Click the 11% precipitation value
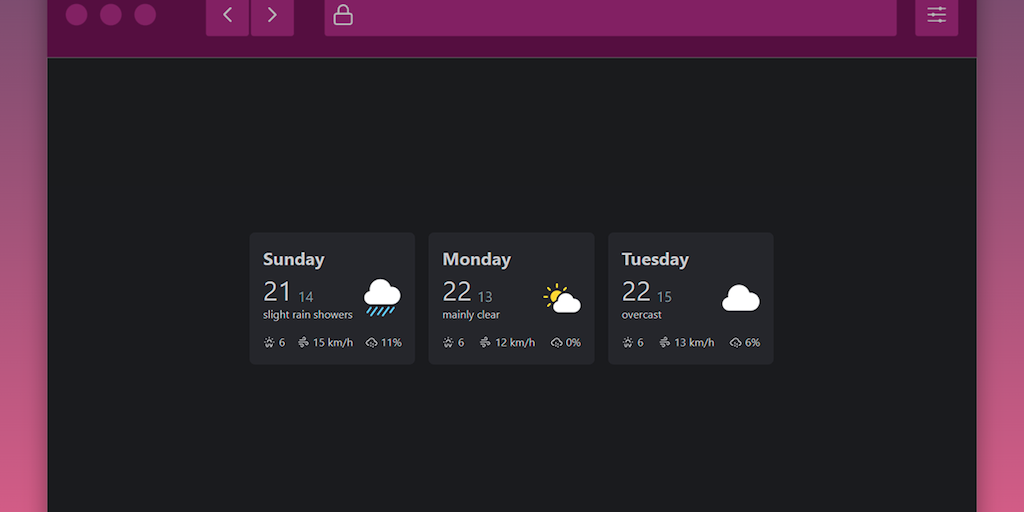Image resolution: width=1024 pixels, height=512 pixels. tap(391, 342)
